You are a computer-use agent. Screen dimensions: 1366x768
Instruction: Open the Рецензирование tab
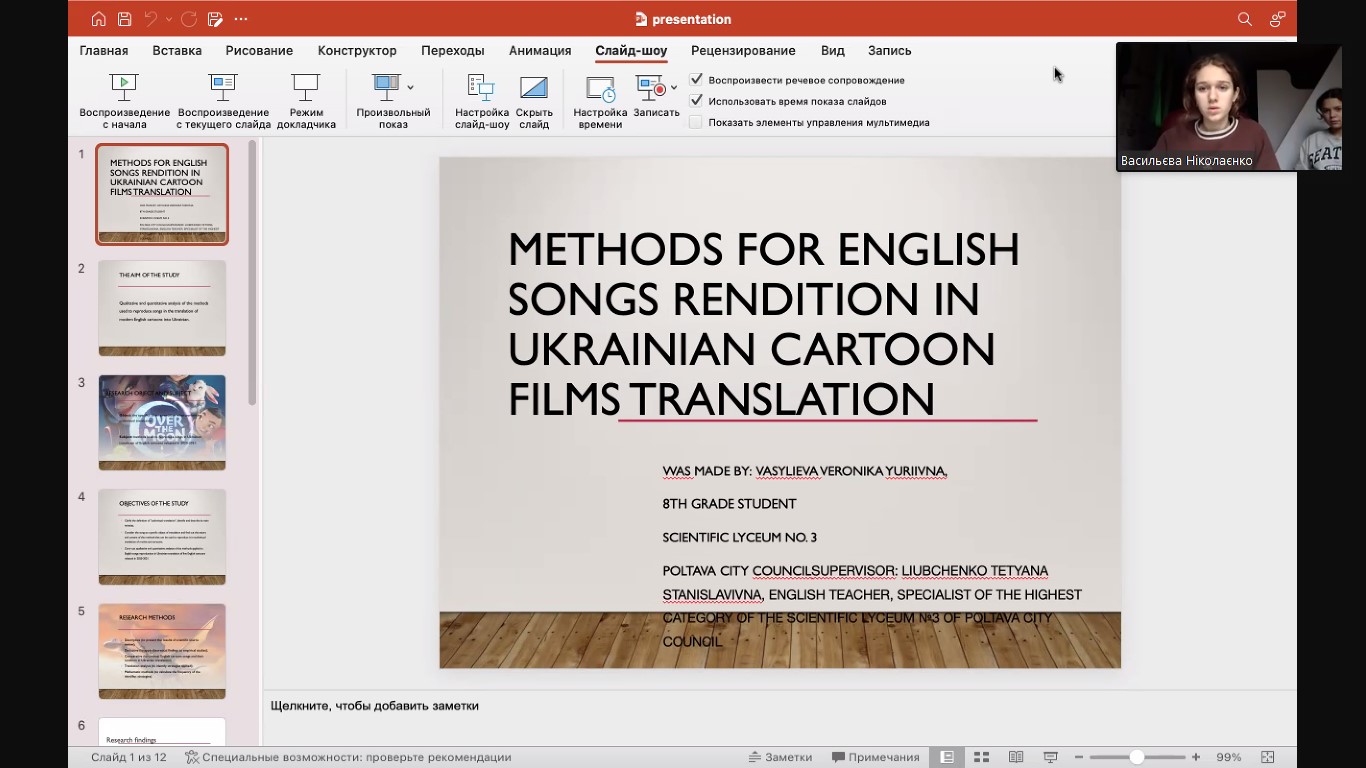pyautogui.click(x=743, y=50)
